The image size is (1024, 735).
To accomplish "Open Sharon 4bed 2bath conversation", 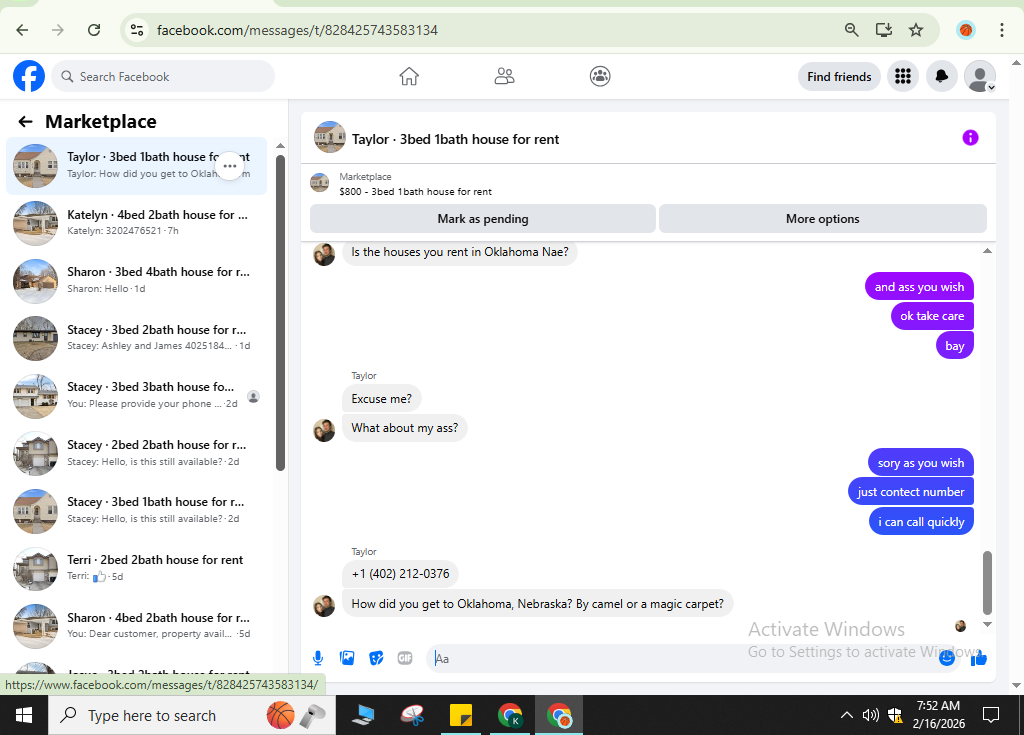I will click(136, 625).
